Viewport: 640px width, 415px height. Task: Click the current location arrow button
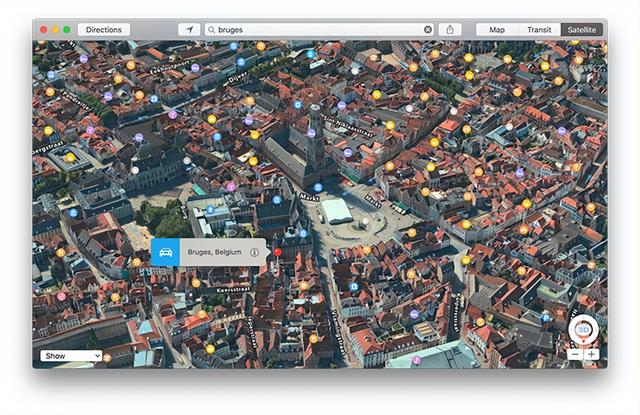point(189,30)
